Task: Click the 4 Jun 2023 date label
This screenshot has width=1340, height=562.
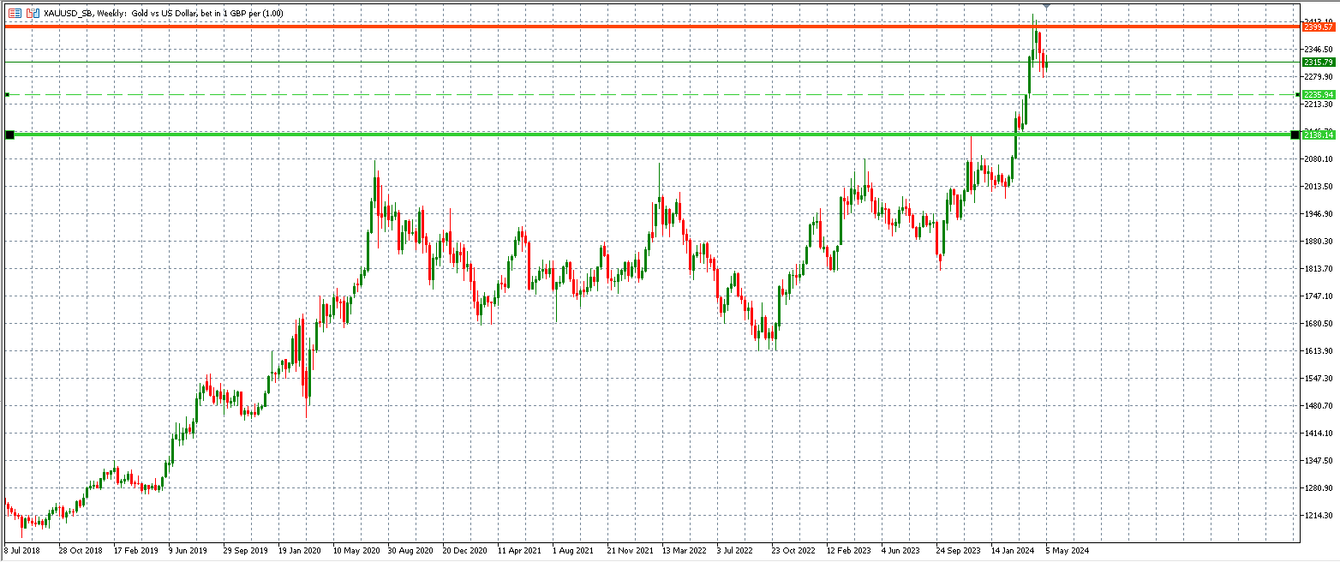Action: (x=901, y=550)
